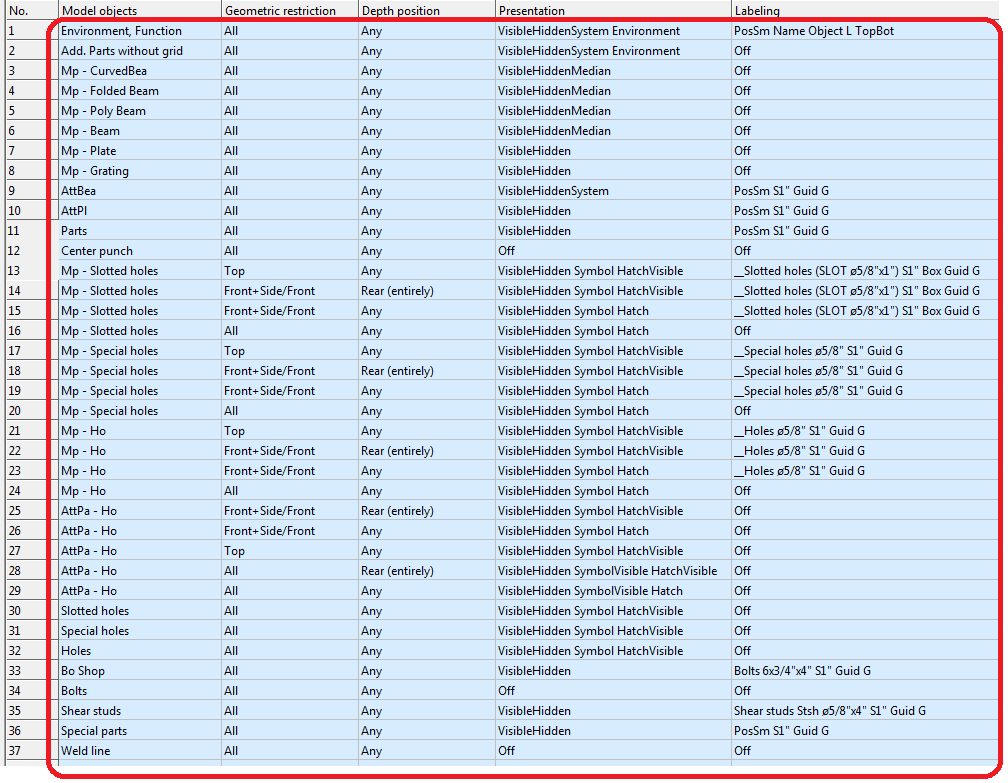This screenshot has height=783, width=1008.
Task: Select the Environment, Function cell
Action: click(x=140, y=31)
